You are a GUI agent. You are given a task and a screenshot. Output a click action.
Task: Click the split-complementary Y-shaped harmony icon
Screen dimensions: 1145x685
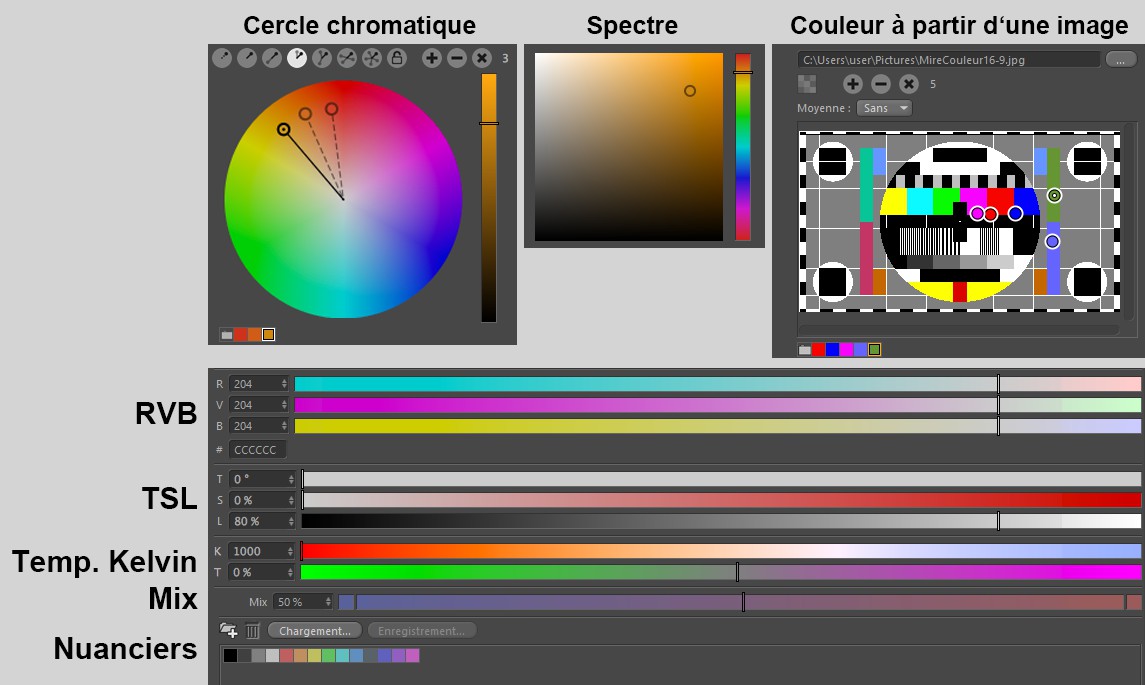[x=322, y=59]
